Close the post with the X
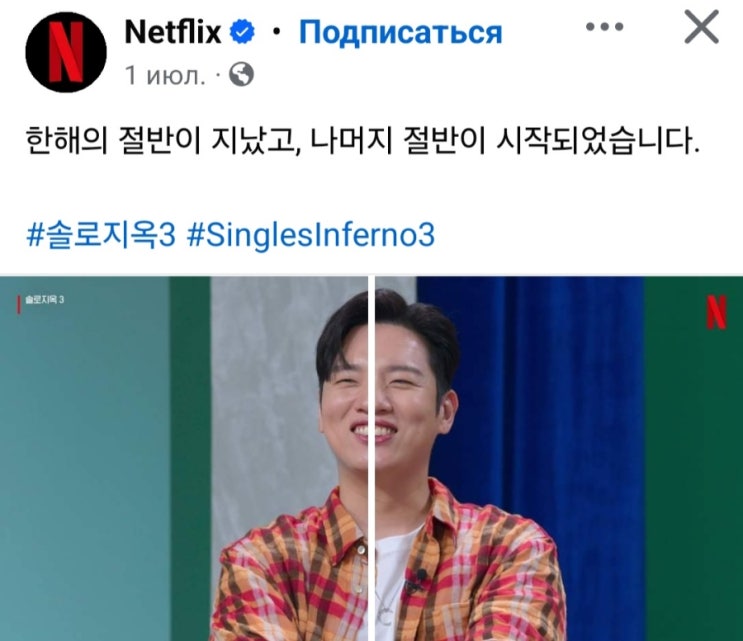743x641 pixels. point(701,27)
